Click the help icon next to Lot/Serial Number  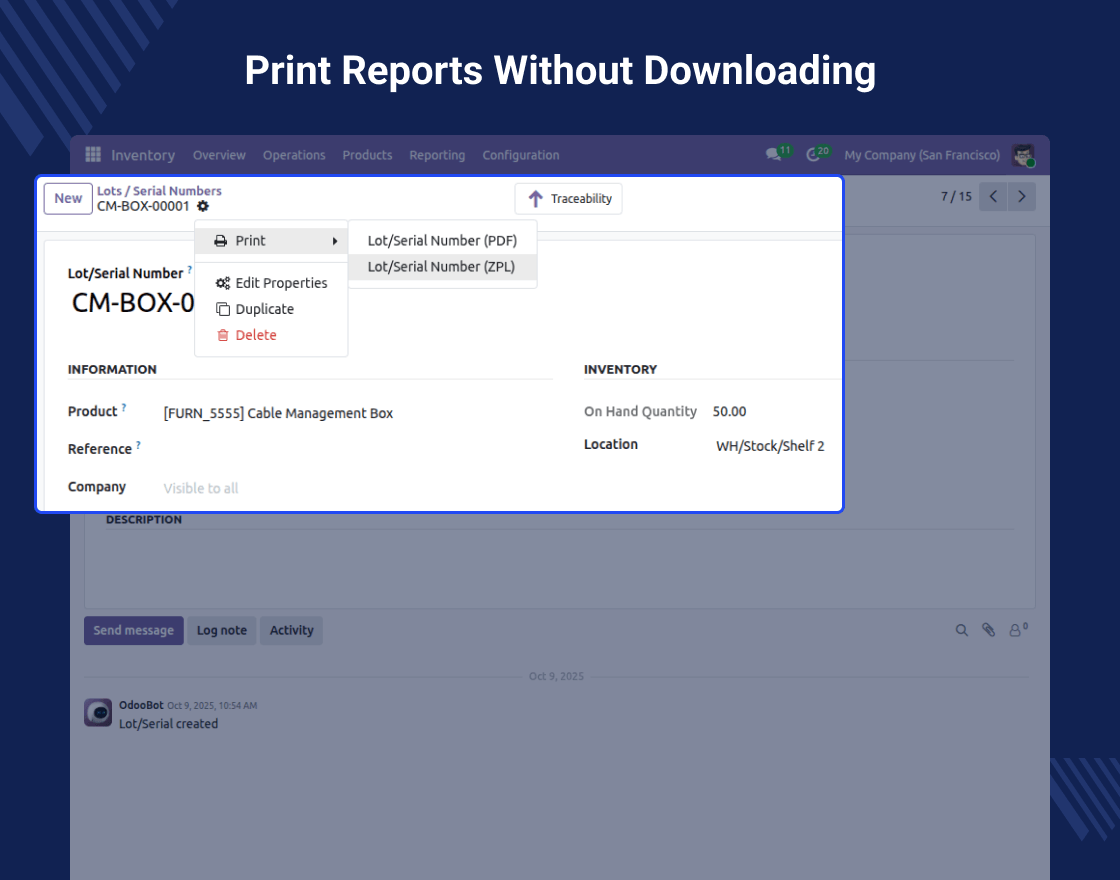click(189, 270)
